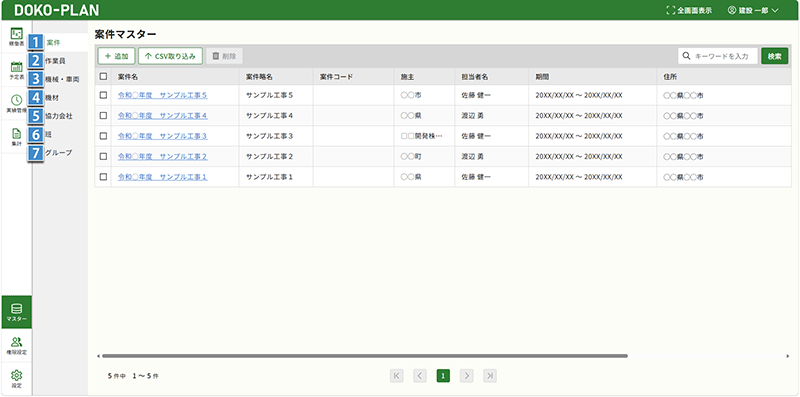The height and width of the screenshot is (397, 800).
Task: Open link 令和〇年度 サンプル工事２
Action: click(x=163, y=157)
